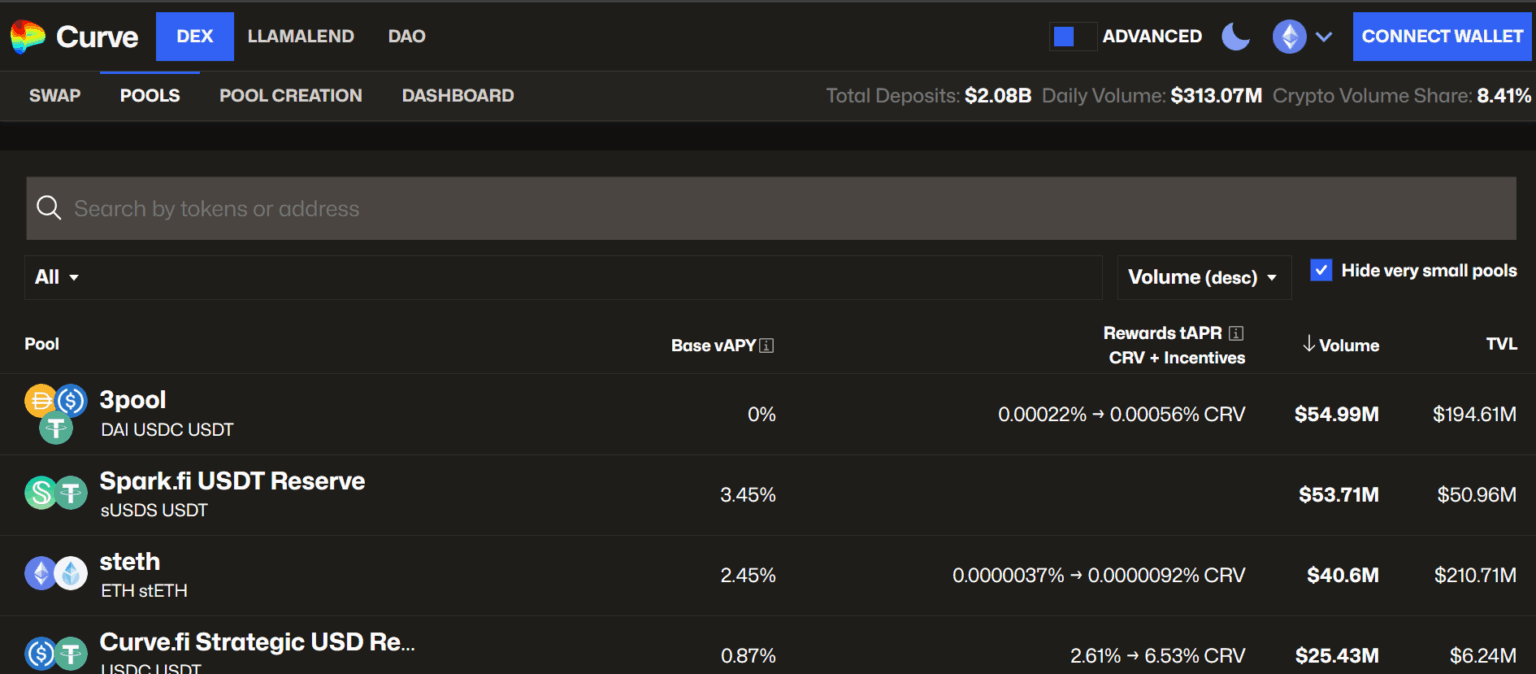The height and width of the screenshot is (674, 1536).
Task: Open the DASHBOARD page
Action: pyautogui.click(x=458, y=96)
